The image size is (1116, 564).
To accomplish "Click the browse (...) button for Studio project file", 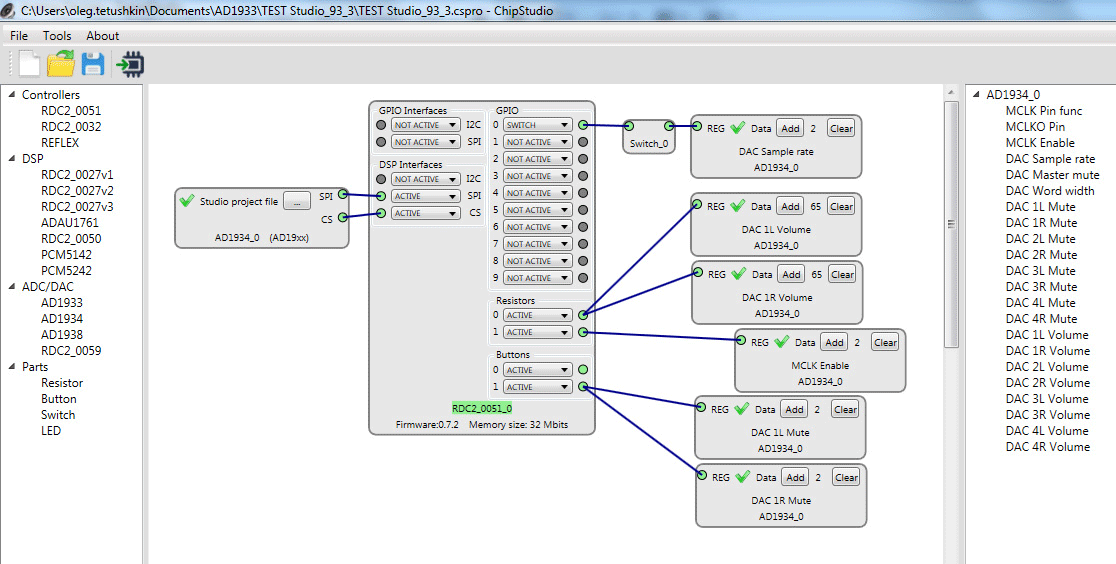I will click(x=297, y=201).
